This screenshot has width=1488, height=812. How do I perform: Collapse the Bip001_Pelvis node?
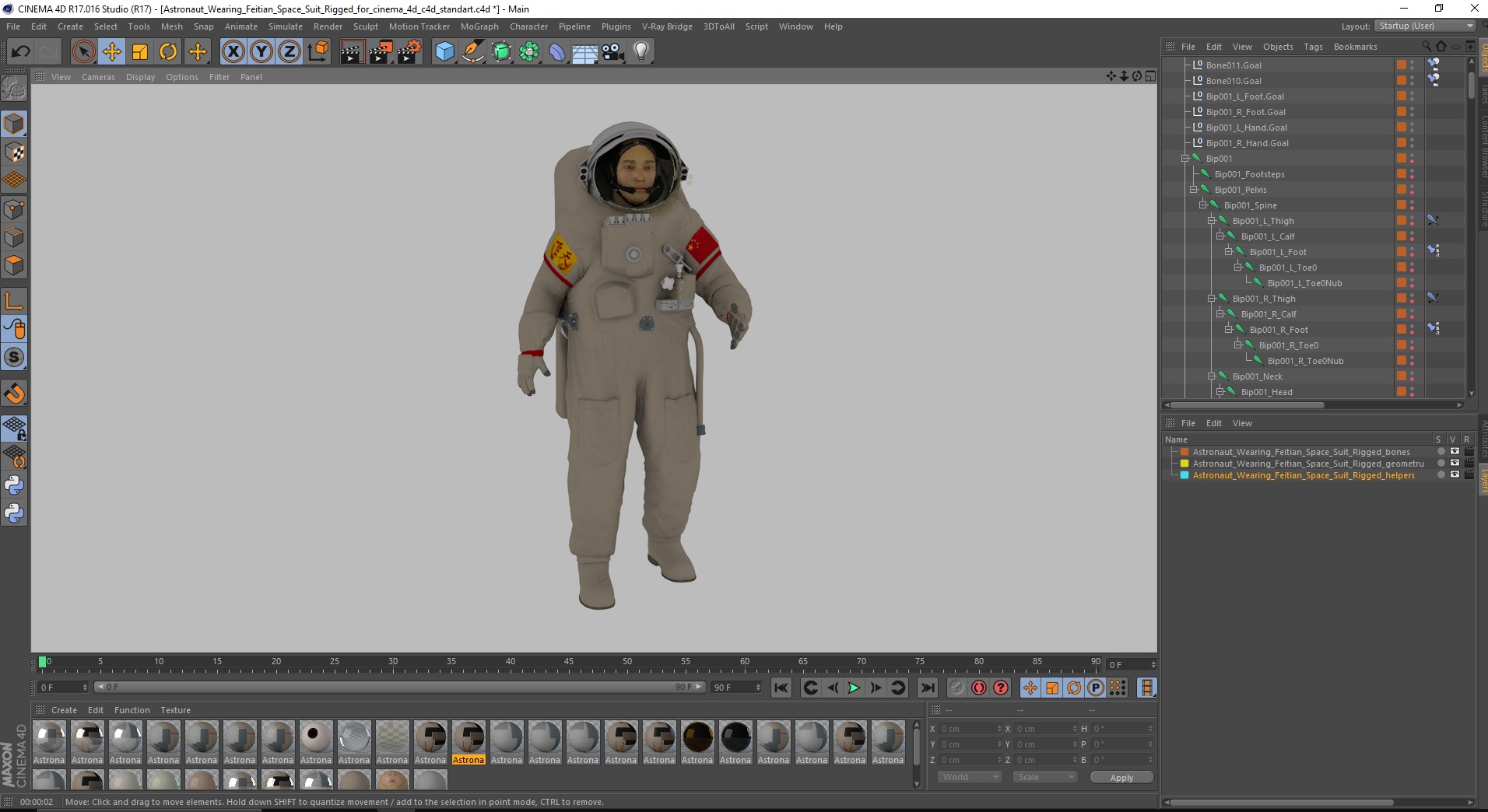(1194, 190)
